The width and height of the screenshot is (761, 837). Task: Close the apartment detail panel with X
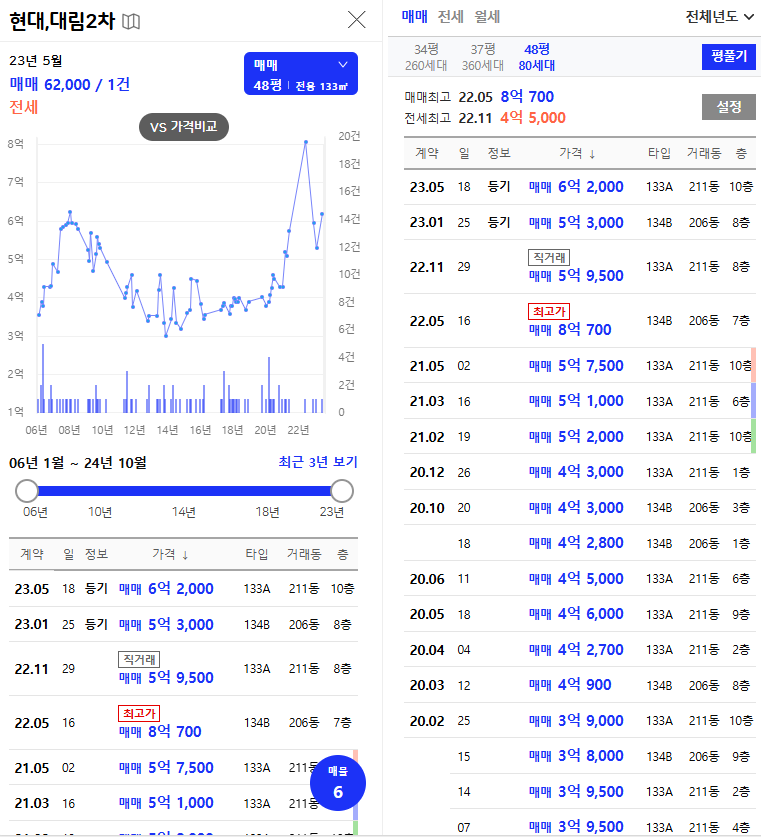click(356, 20)
